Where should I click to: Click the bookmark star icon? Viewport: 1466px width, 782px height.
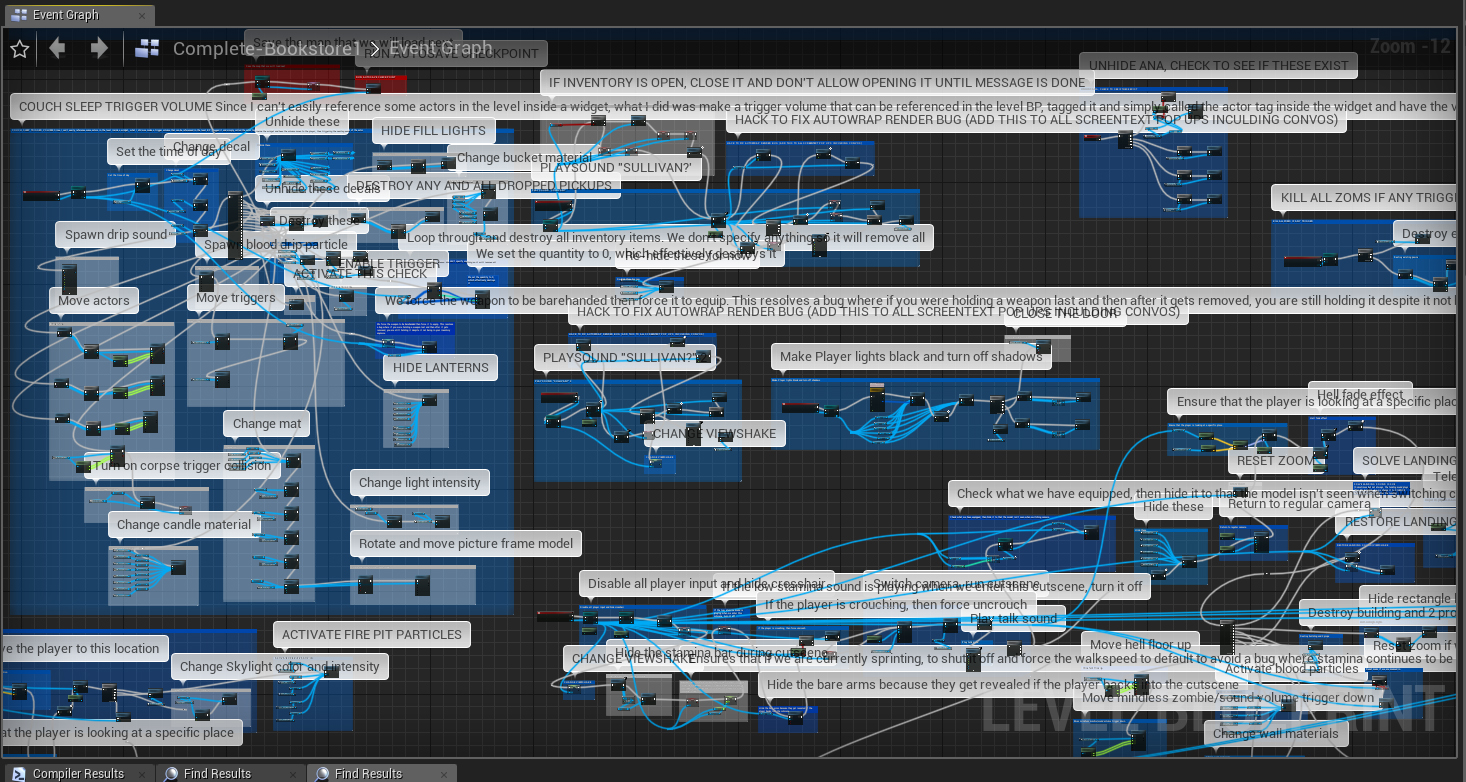[x=19, y=49]
